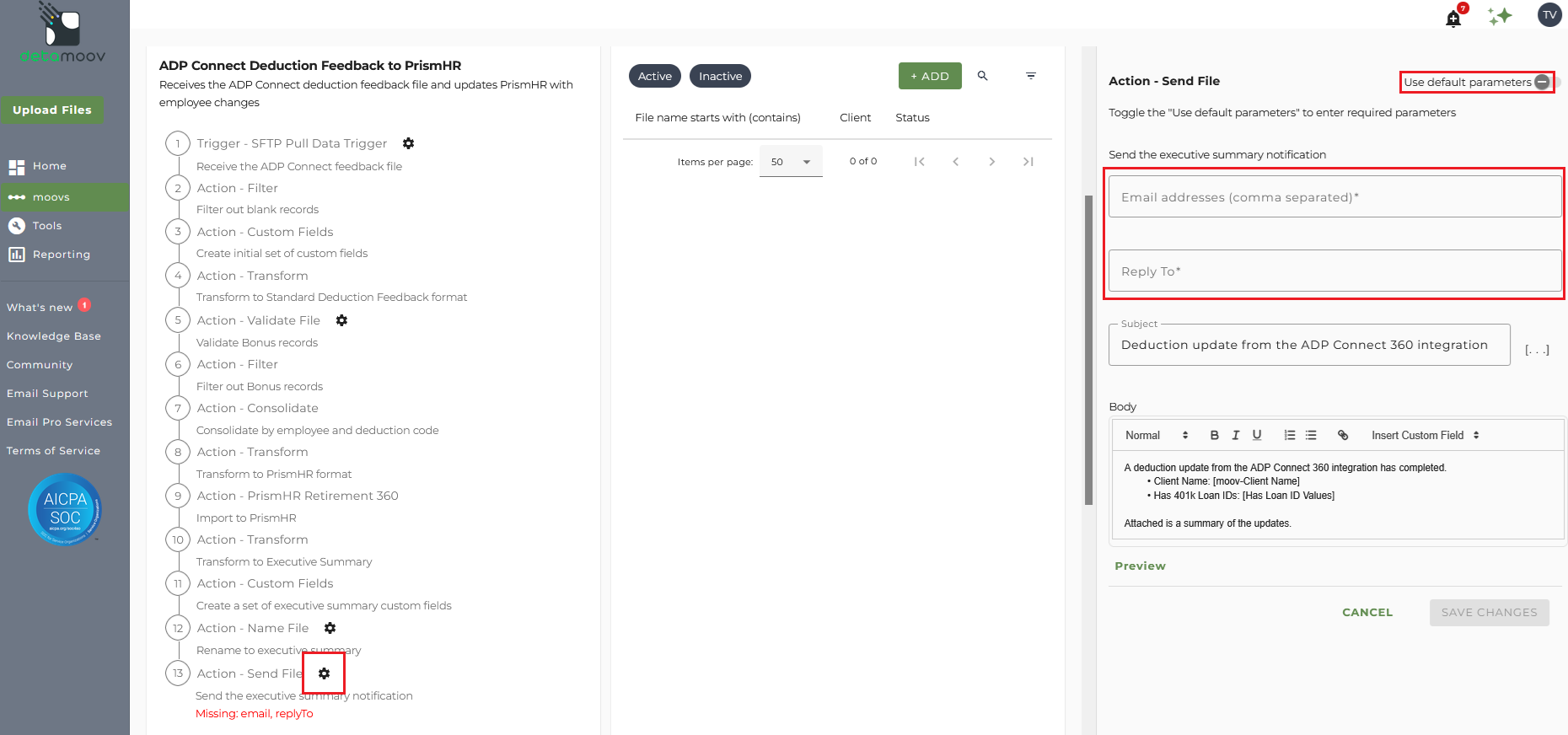This screenshot has height=735, width=1568.
Task: Click the Reply To input field
Action: click(1334, 271)
